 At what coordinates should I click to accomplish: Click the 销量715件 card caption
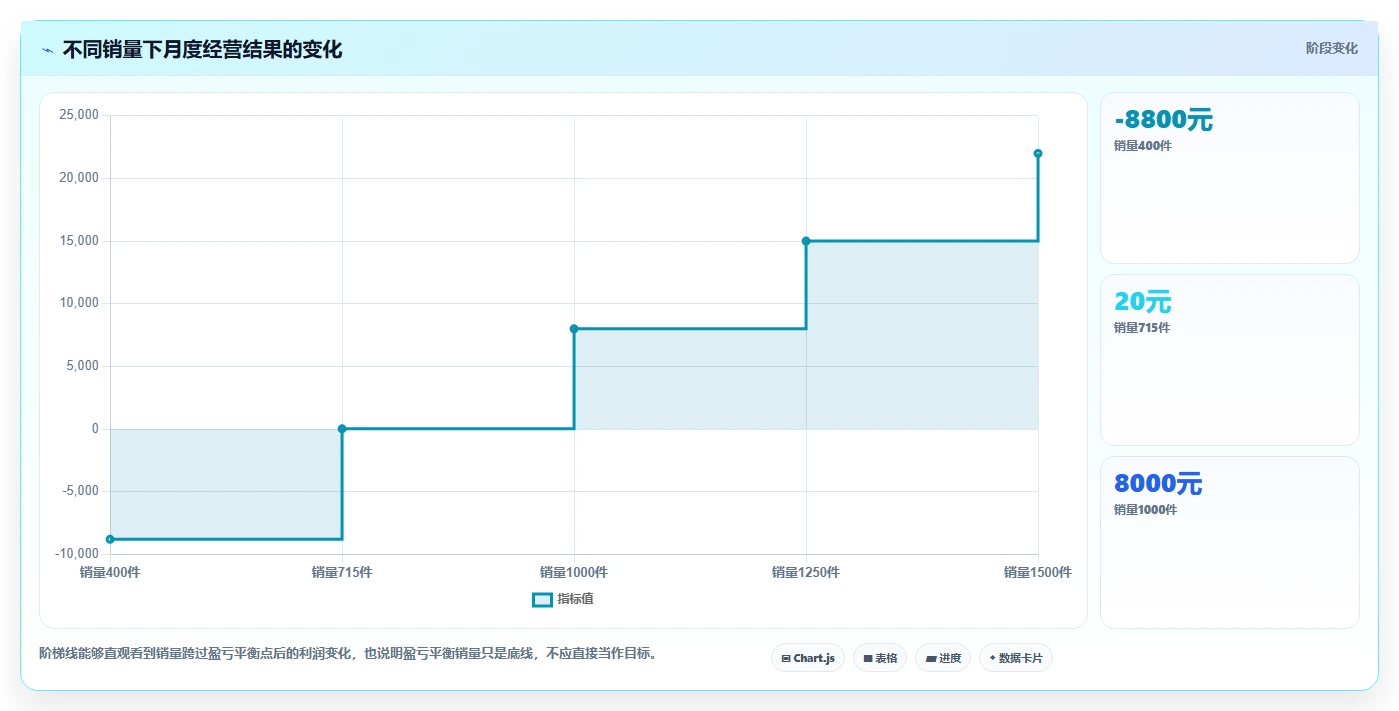1142,328
